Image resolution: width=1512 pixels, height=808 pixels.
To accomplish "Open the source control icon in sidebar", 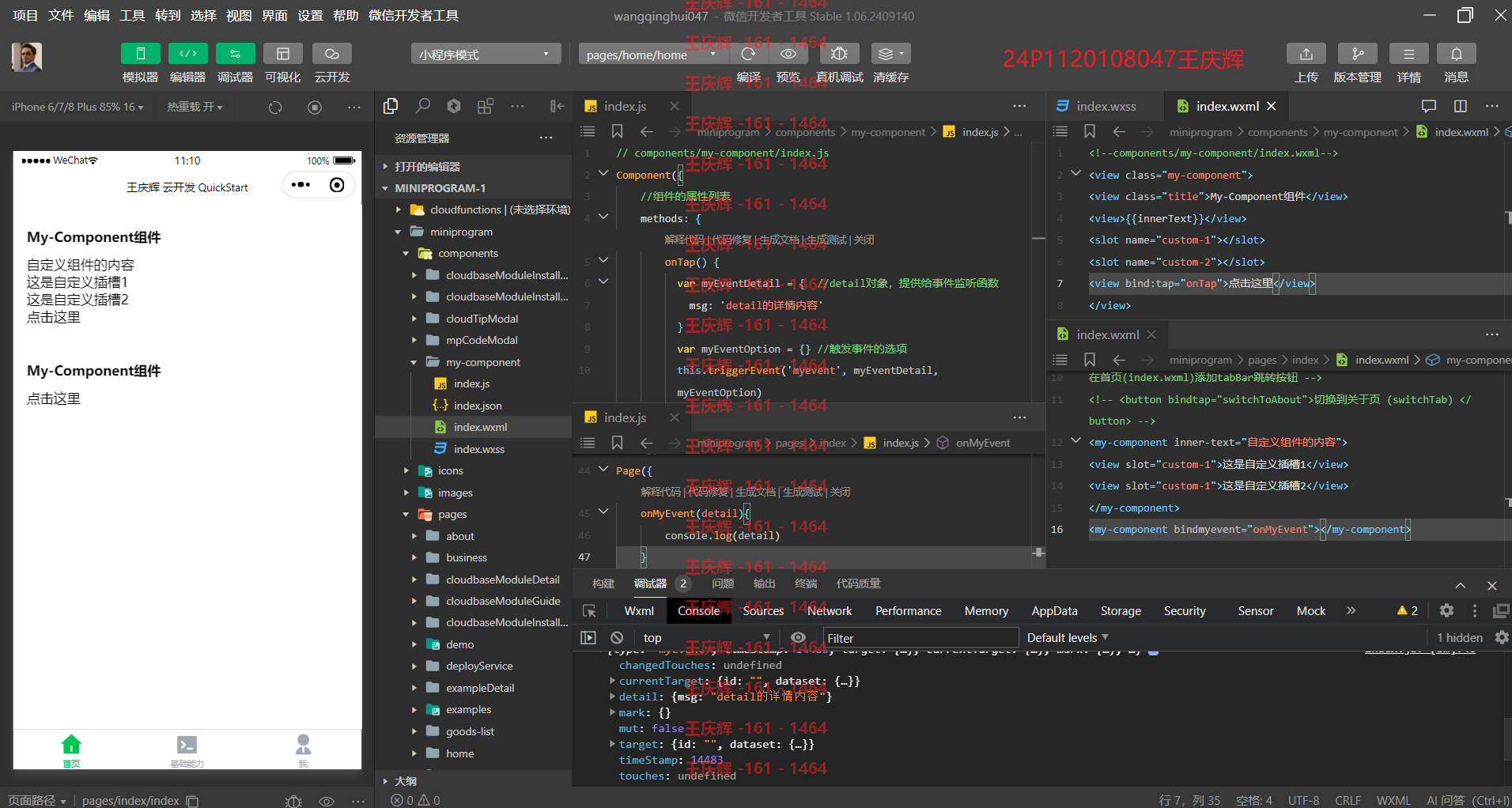I will [454, 106].
